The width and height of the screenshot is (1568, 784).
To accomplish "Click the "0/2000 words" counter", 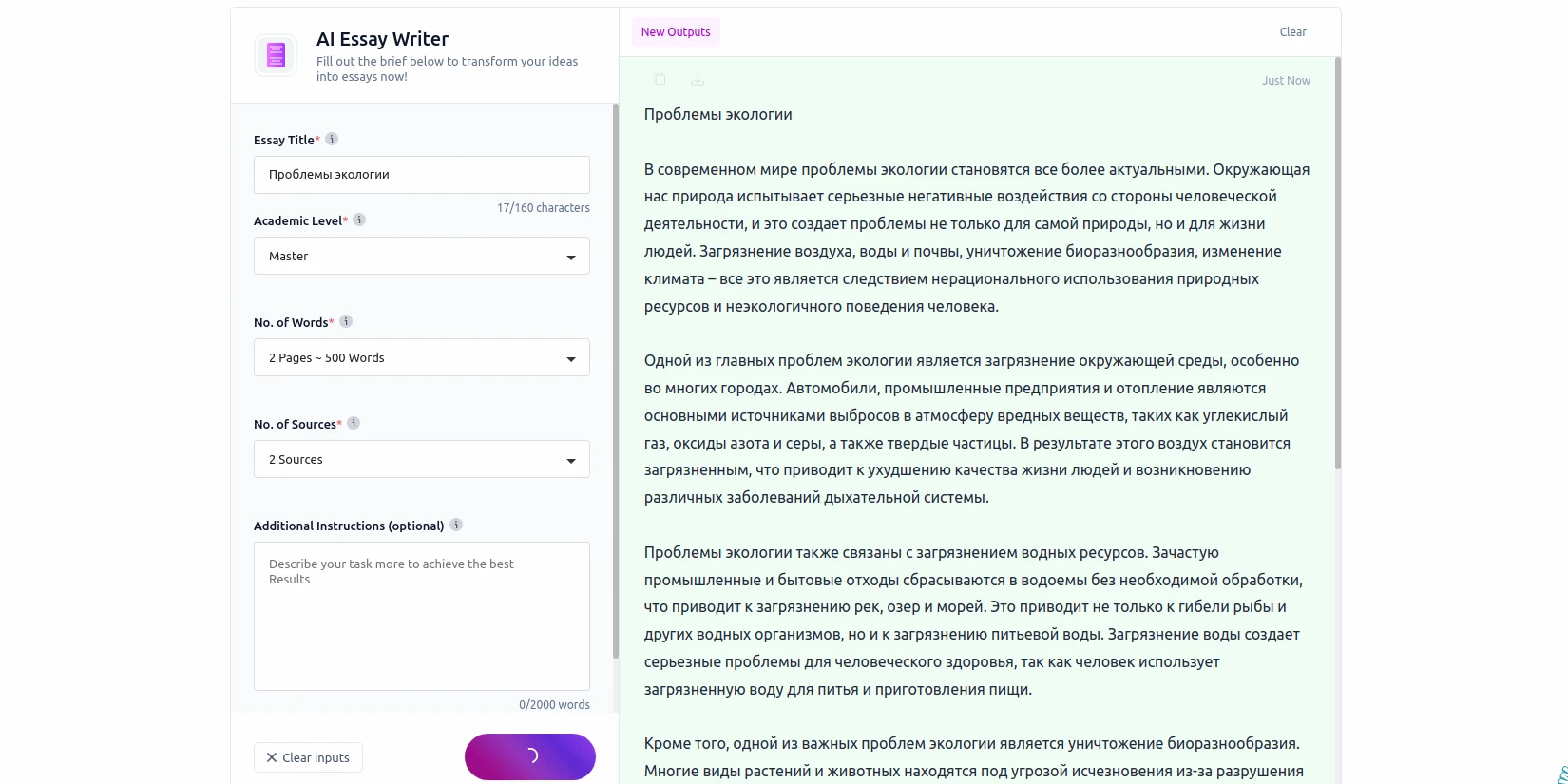I will [x=554, y=705].
